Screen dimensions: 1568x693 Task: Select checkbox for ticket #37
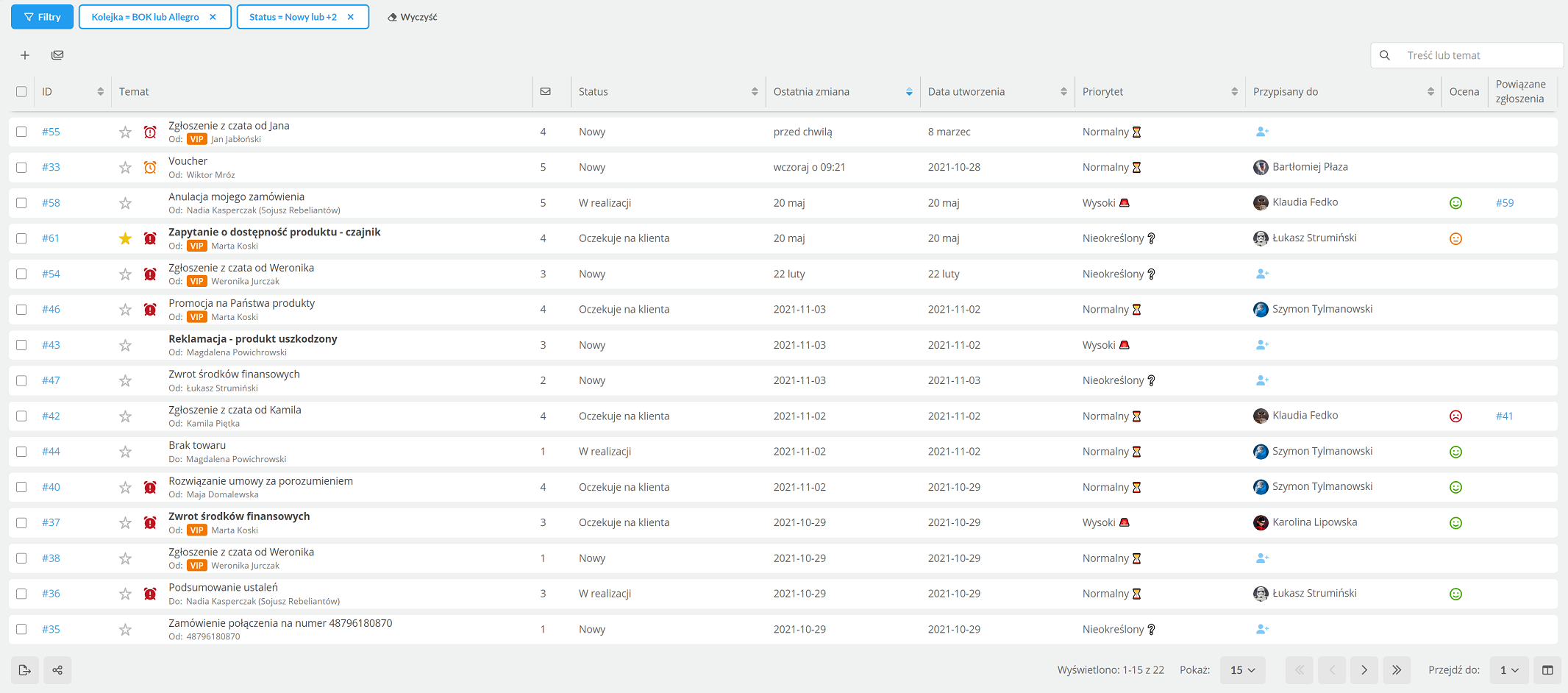click(x=21, y=523)
